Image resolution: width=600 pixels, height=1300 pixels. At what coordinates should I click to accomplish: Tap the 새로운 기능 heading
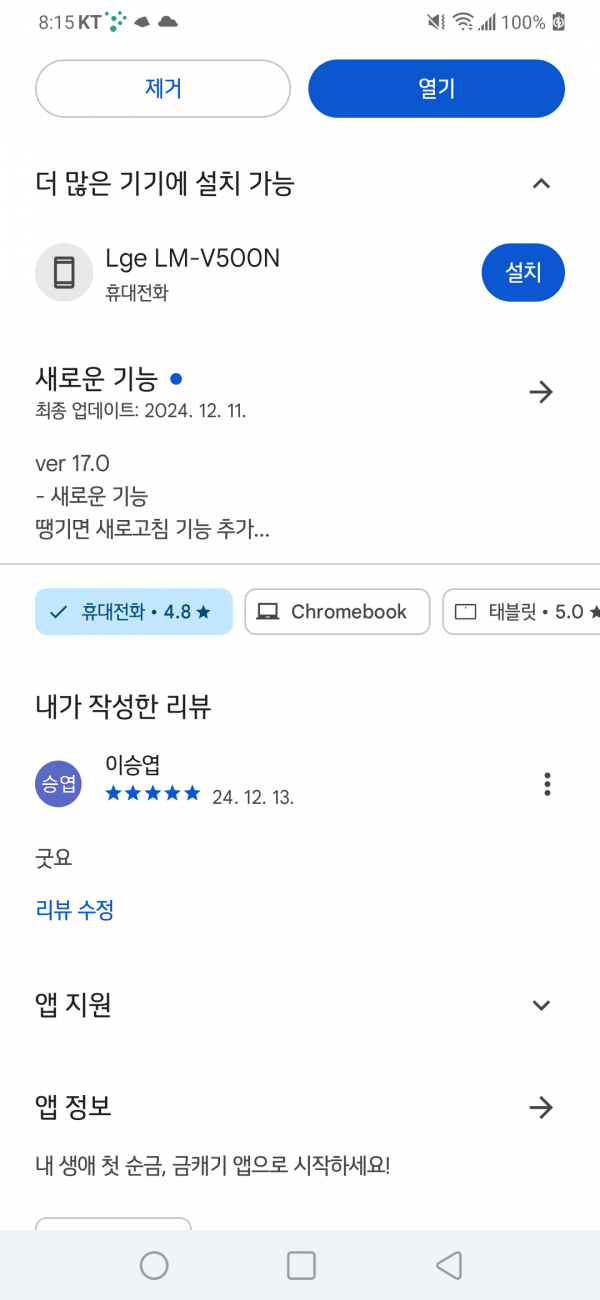[x=97, y=380]
